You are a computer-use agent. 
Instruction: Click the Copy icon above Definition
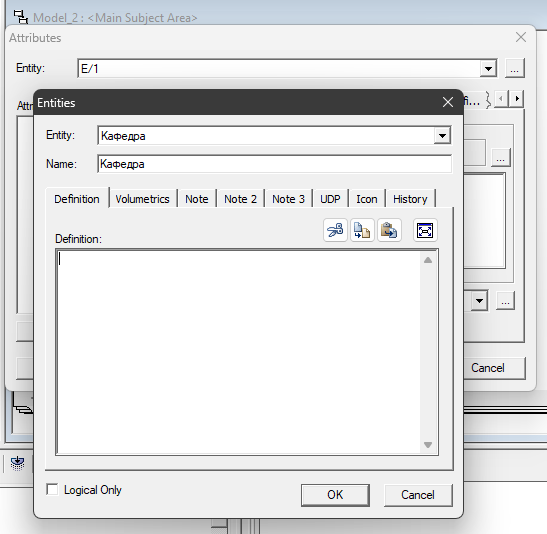point(362,230)
